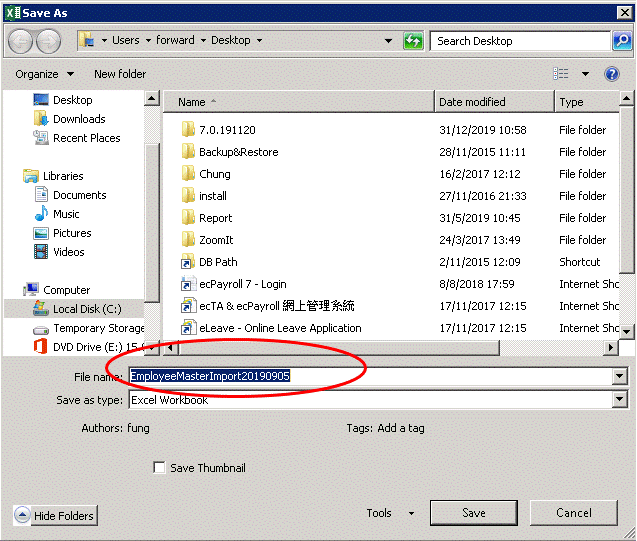Click the change view icon
Image resolution: width=637 pixels, height=541 pixels.
(561, 74)
